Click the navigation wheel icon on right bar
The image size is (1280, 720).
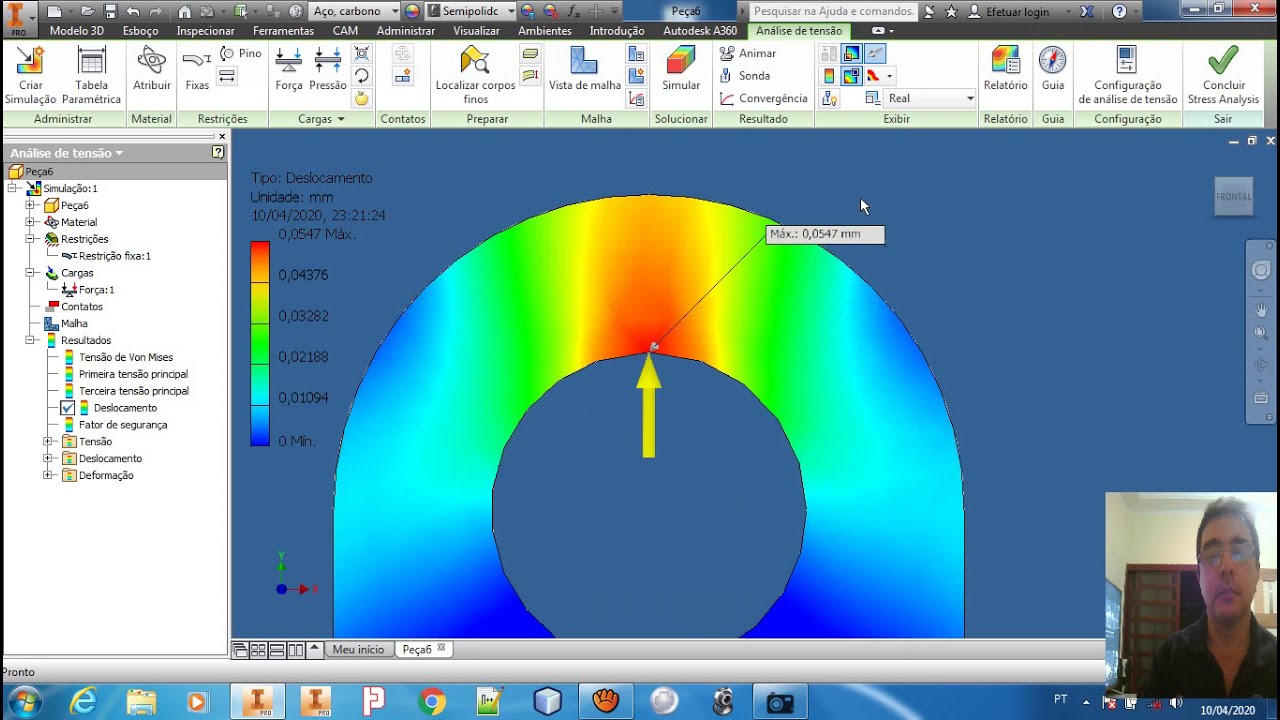(x=1261, y=270)
